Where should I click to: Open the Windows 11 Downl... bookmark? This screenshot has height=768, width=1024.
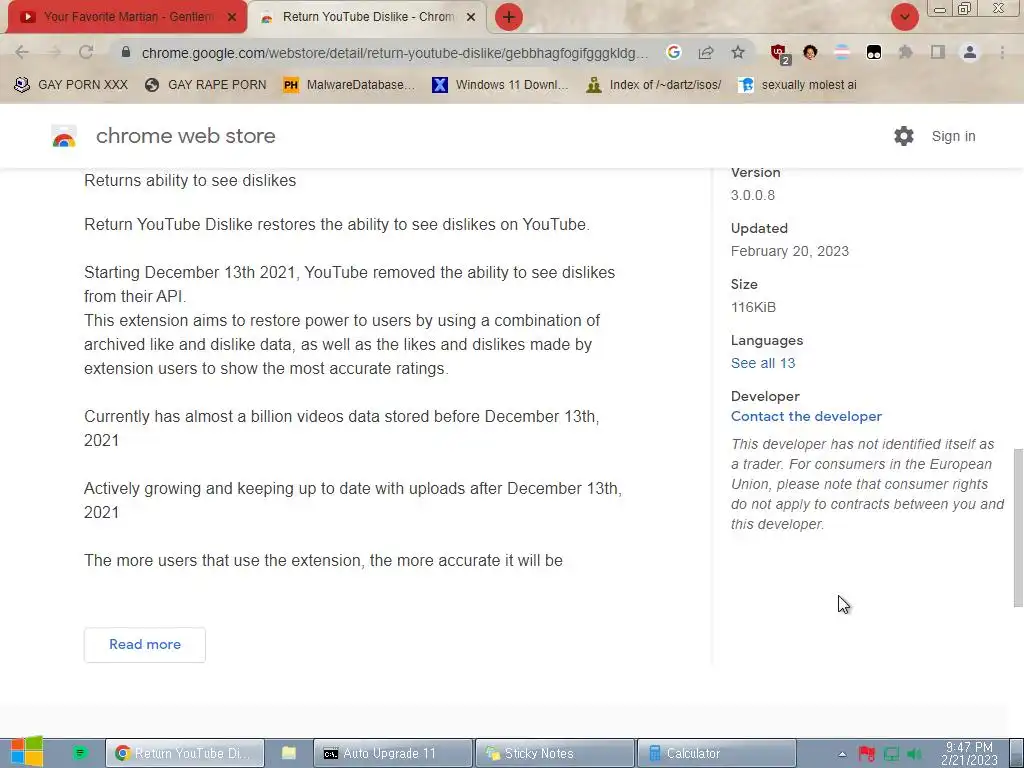(x=500, y=85)
